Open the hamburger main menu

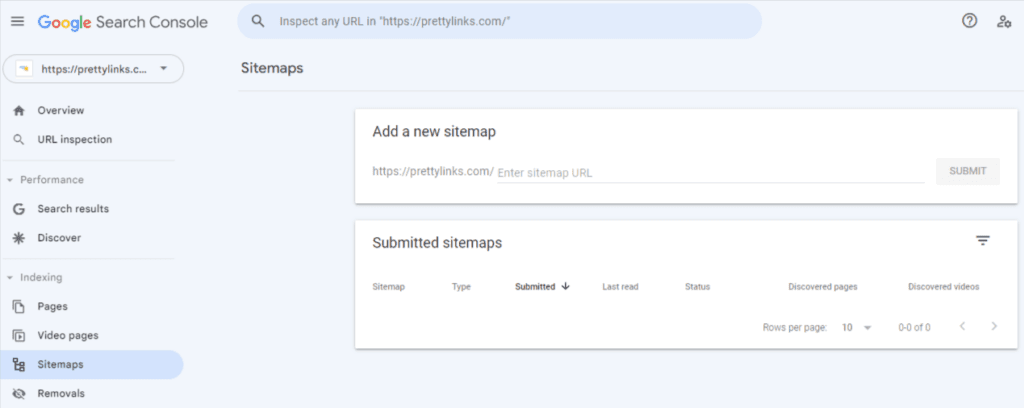click(x=18, y=22)
